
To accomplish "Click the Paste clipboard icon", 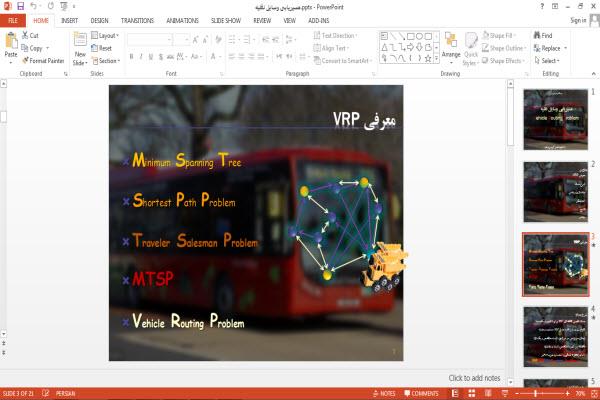I will pyautogui.click(x=11, y=41).
